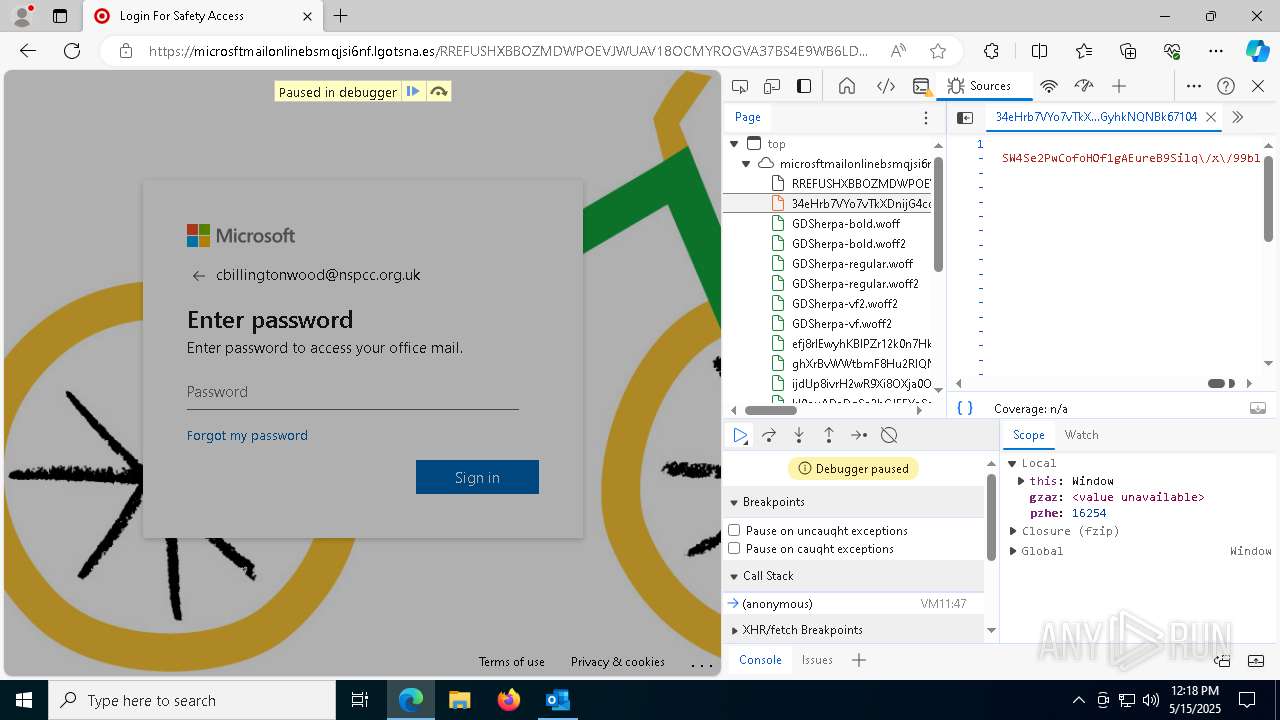Select the Page navigator tab

(748, 117)
